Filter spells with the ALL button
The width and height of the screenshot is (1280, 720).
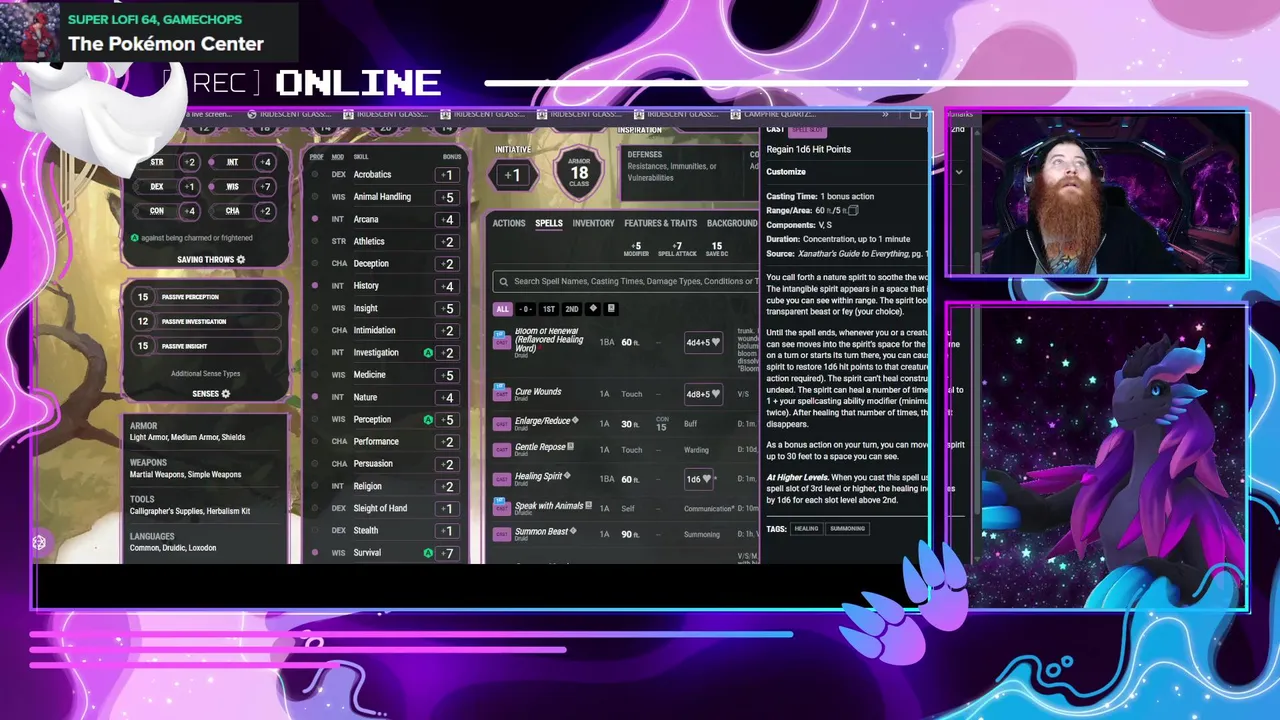pos(503,309)
